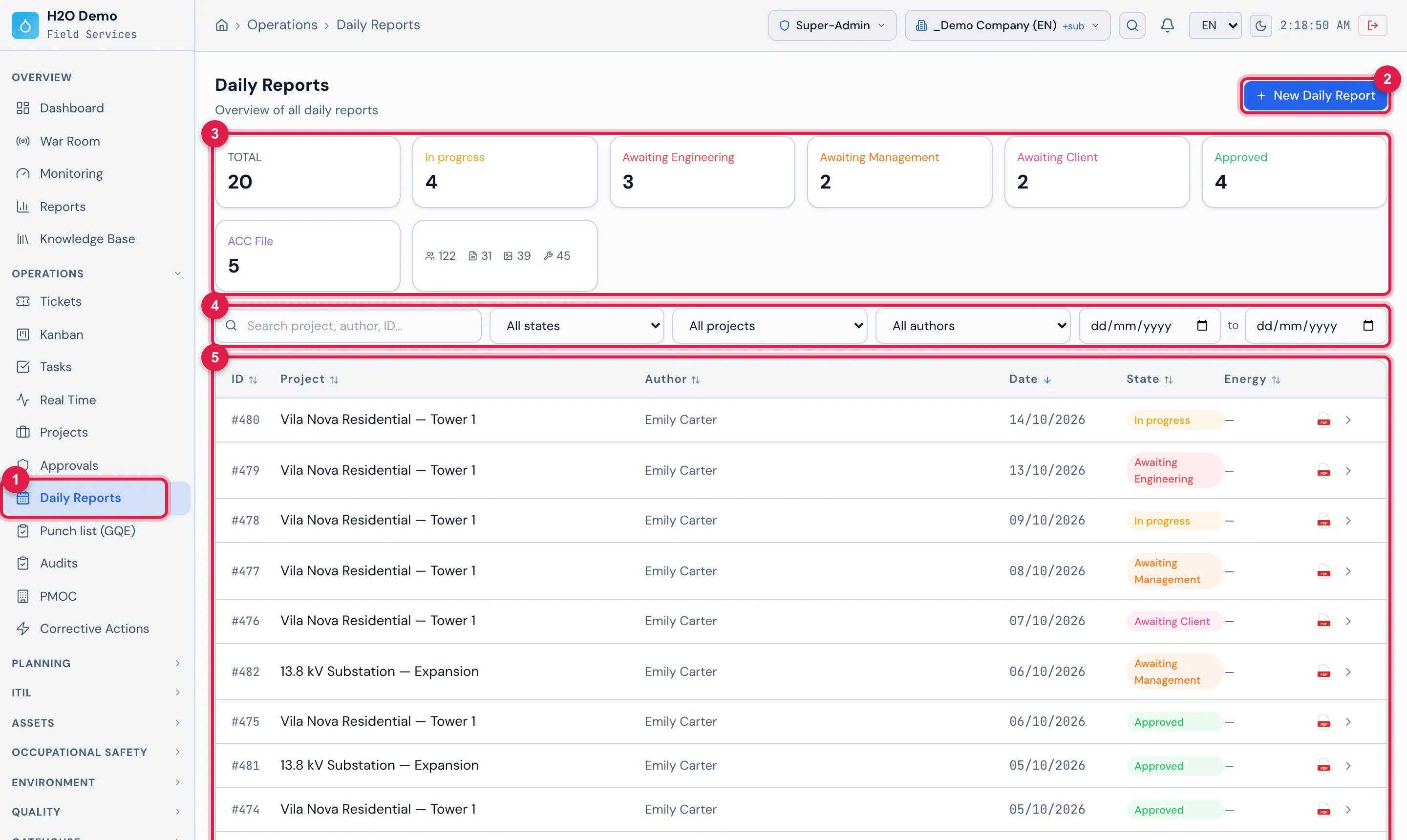1407x840 pixels.
Task: Open the EN language dropdown
Action: [1215, 25]
